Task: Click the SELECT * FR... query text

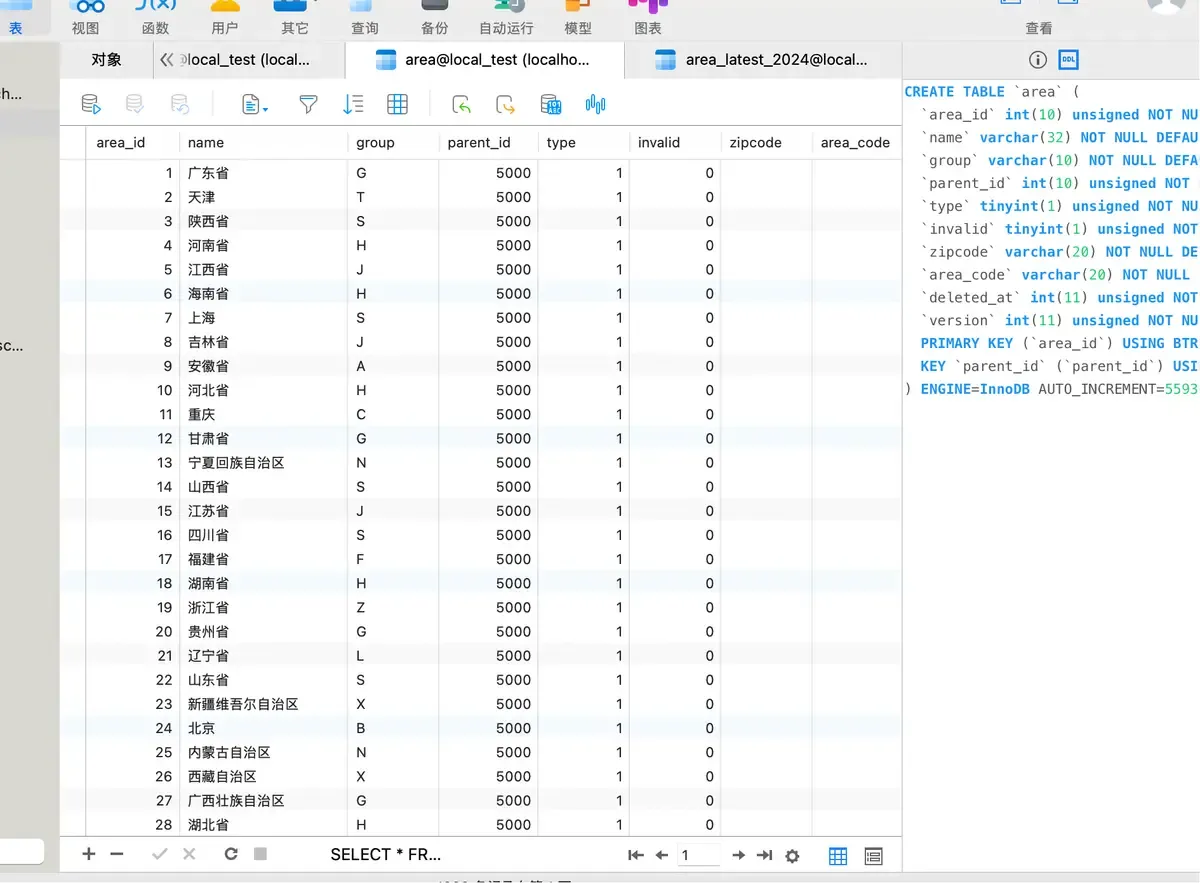Action: (x=386, y=854)
